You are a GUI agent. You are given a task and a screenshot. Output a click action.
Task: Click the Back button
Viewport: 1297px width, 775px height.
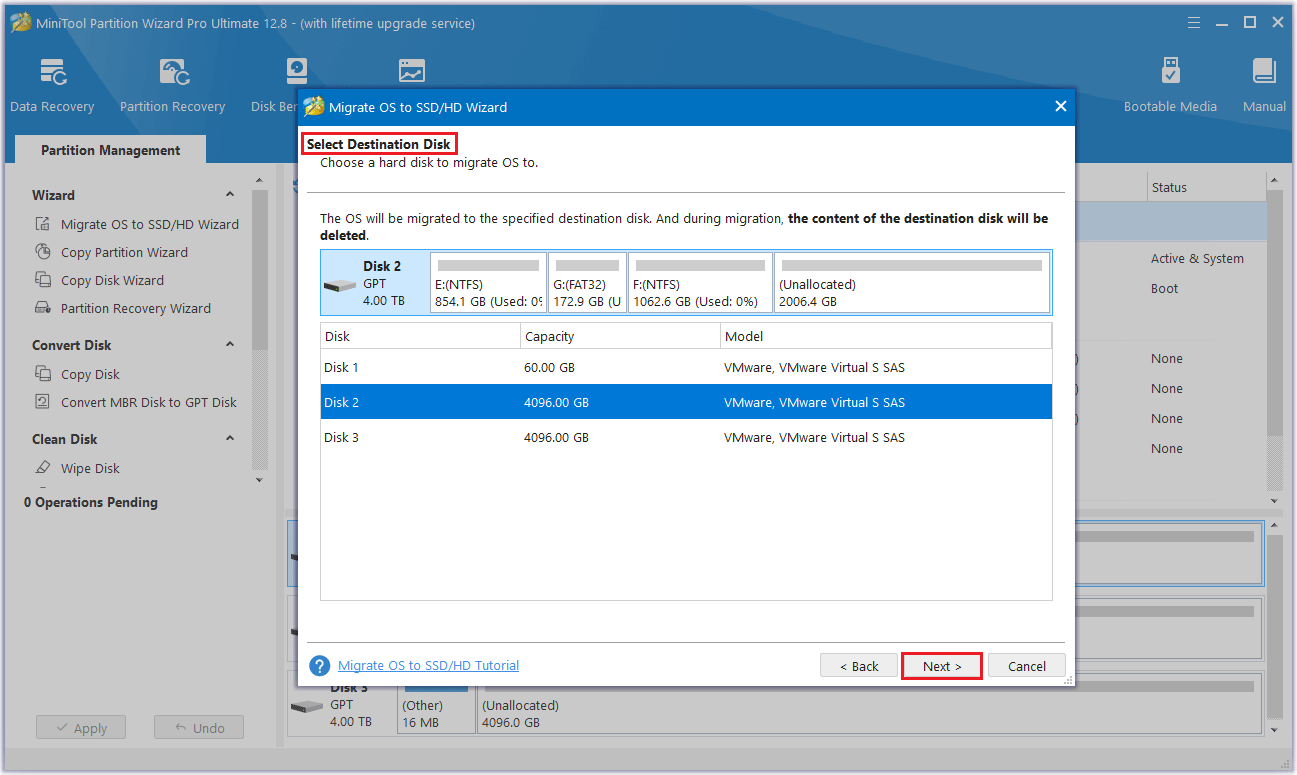[859, 666]
